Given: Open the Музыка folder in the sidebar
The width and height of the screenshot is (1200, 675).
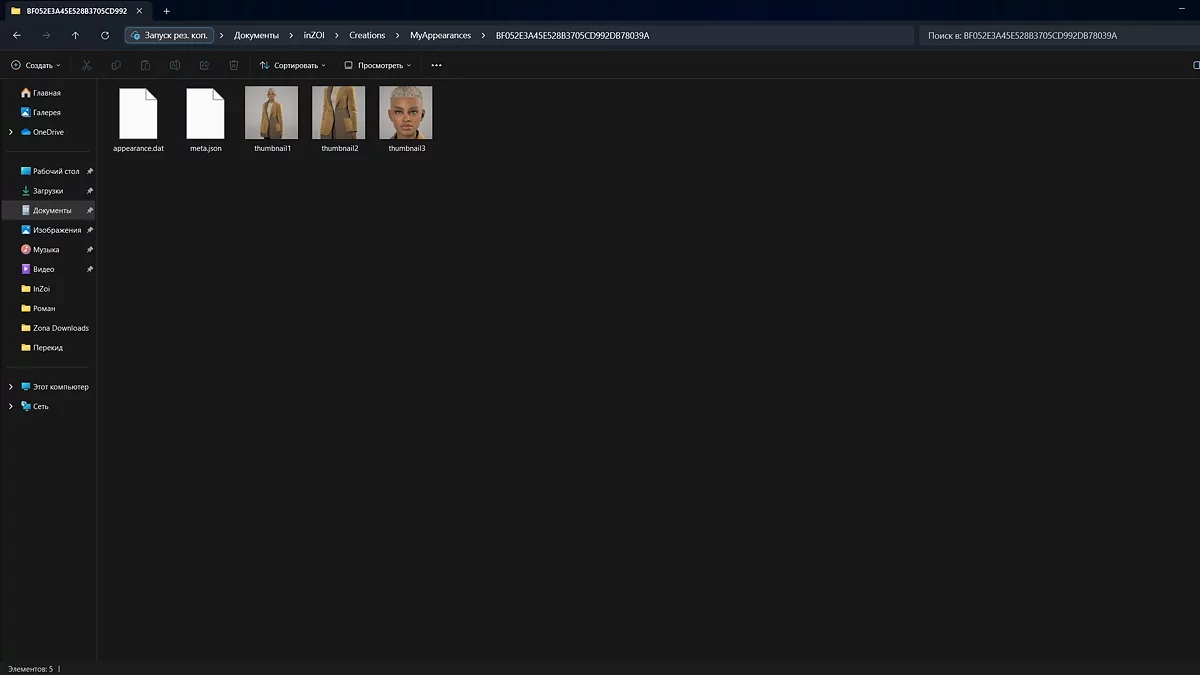Looking at the screenshot, I should (48, 249).
